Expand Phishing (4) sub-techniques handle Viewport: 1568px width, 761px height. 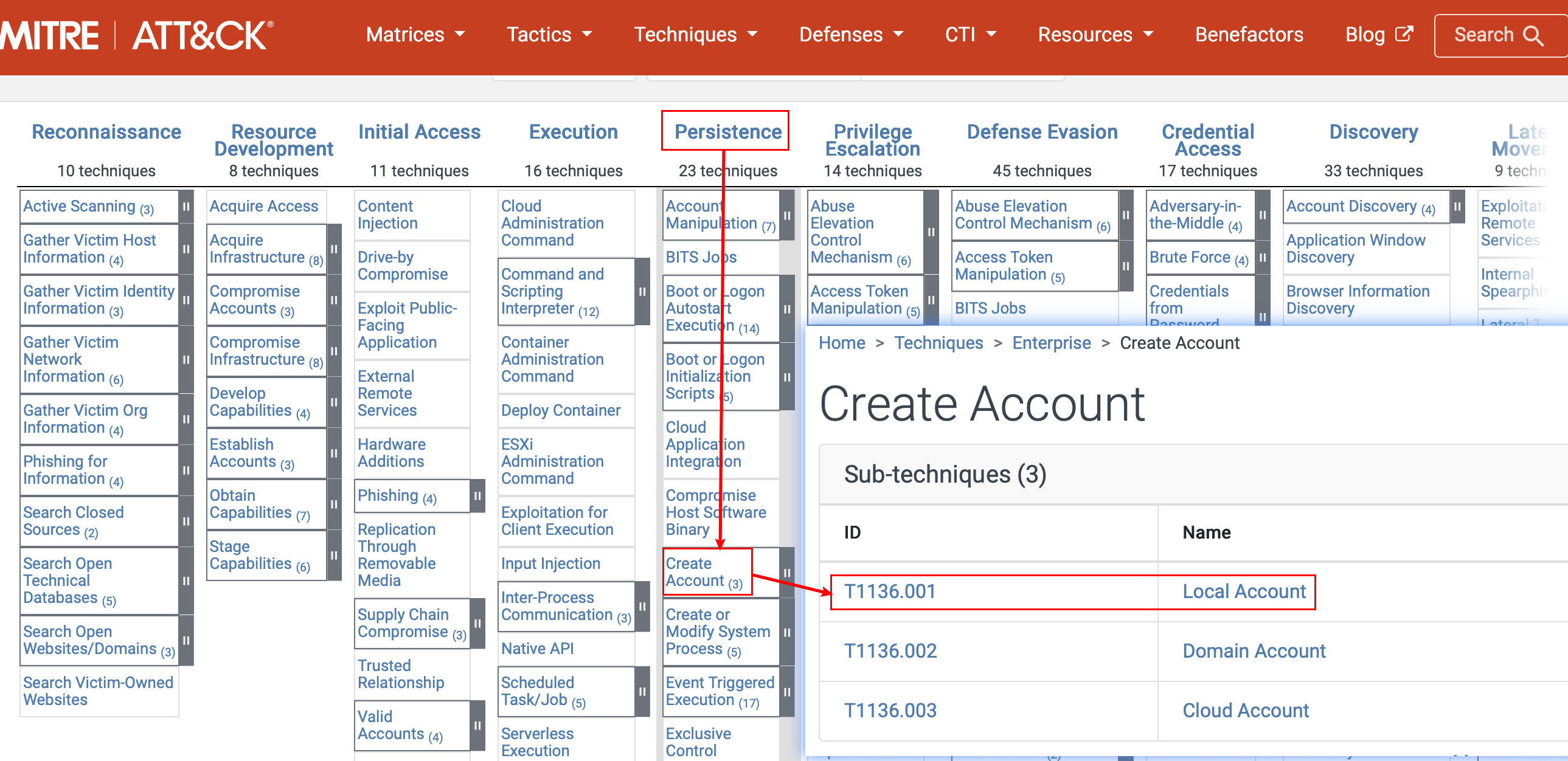[x=478, y=496]
